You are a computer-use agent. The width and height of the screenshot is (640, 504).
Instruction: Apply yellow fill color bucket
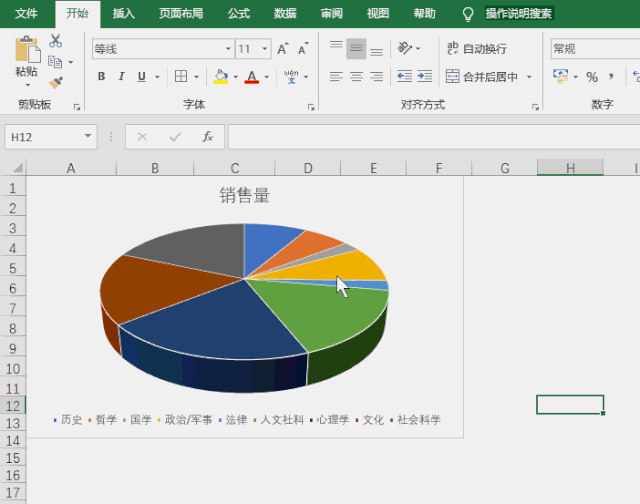[221, 76]
